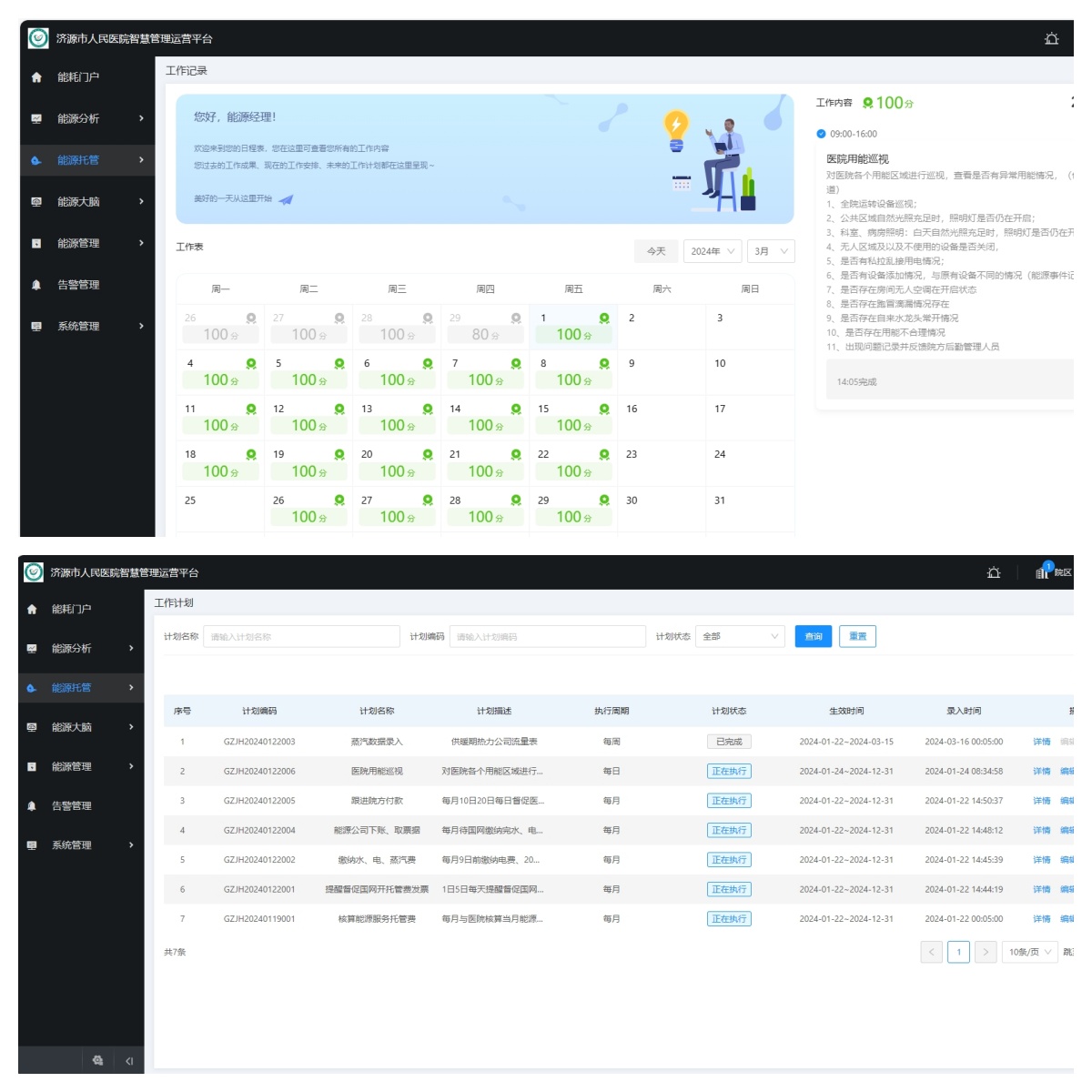Focus the 计划名称 input field
The width and height of the screenshot is (1092, 1092).
[x=301, y=637]
